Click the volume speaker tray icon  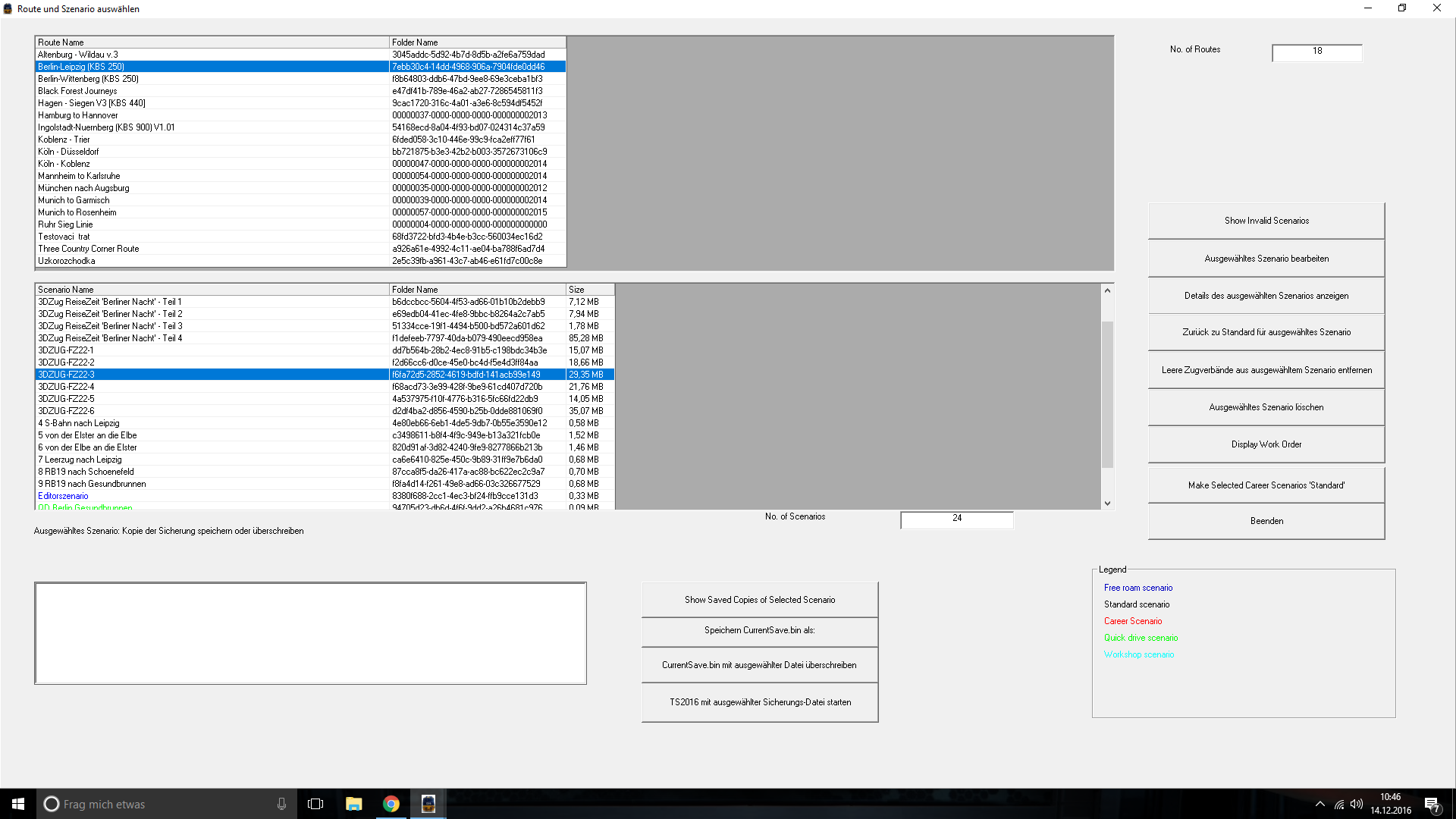coord(1357,804)
